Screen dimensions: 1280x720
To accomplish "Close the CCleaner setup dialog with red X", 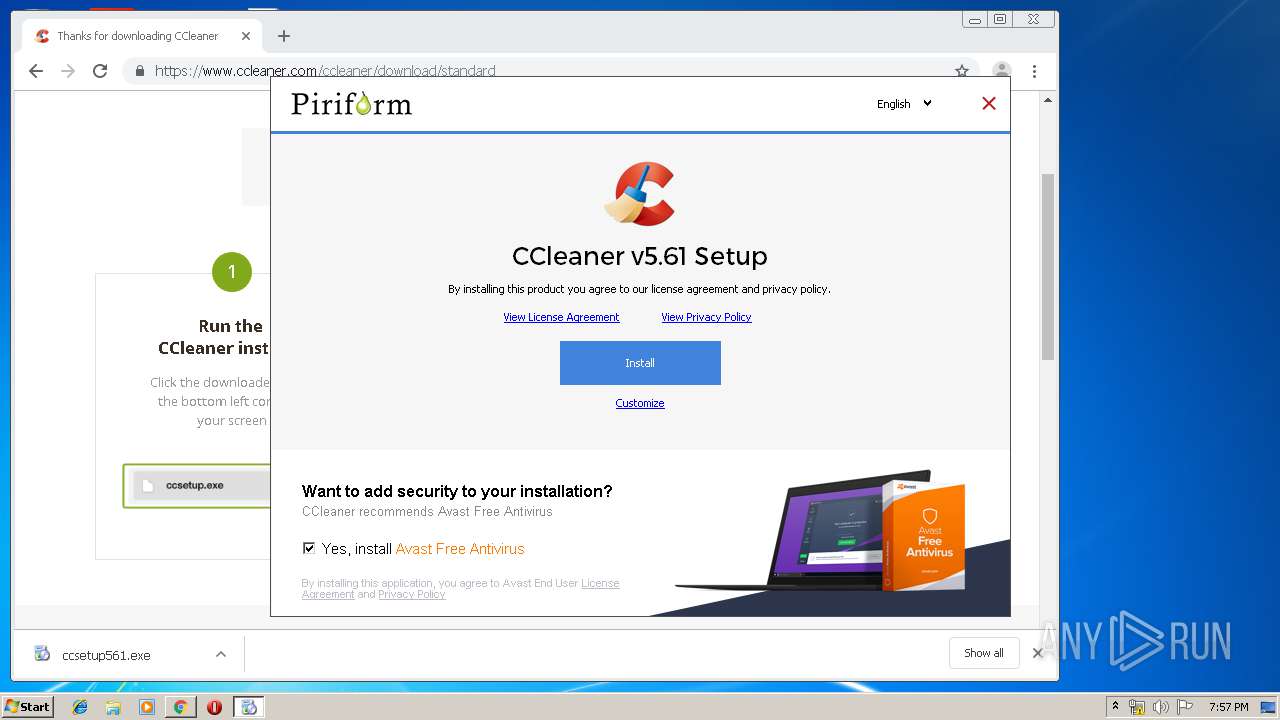I will pyautogui.click(x=989, y=103).
